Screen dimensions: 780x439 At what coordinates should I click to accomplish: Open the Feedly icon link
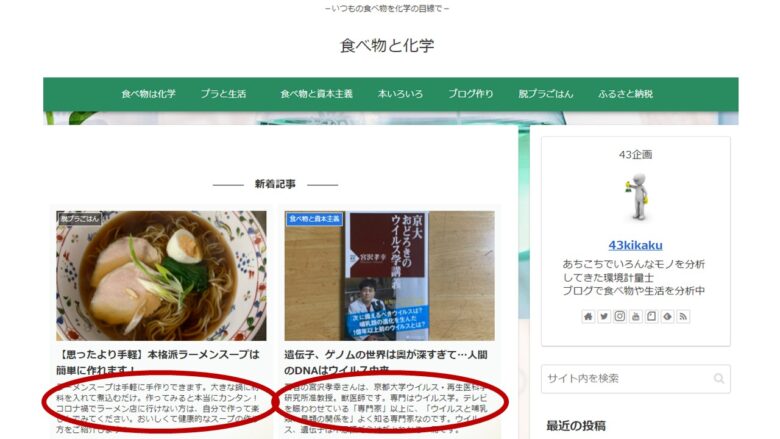coord(668,317)
